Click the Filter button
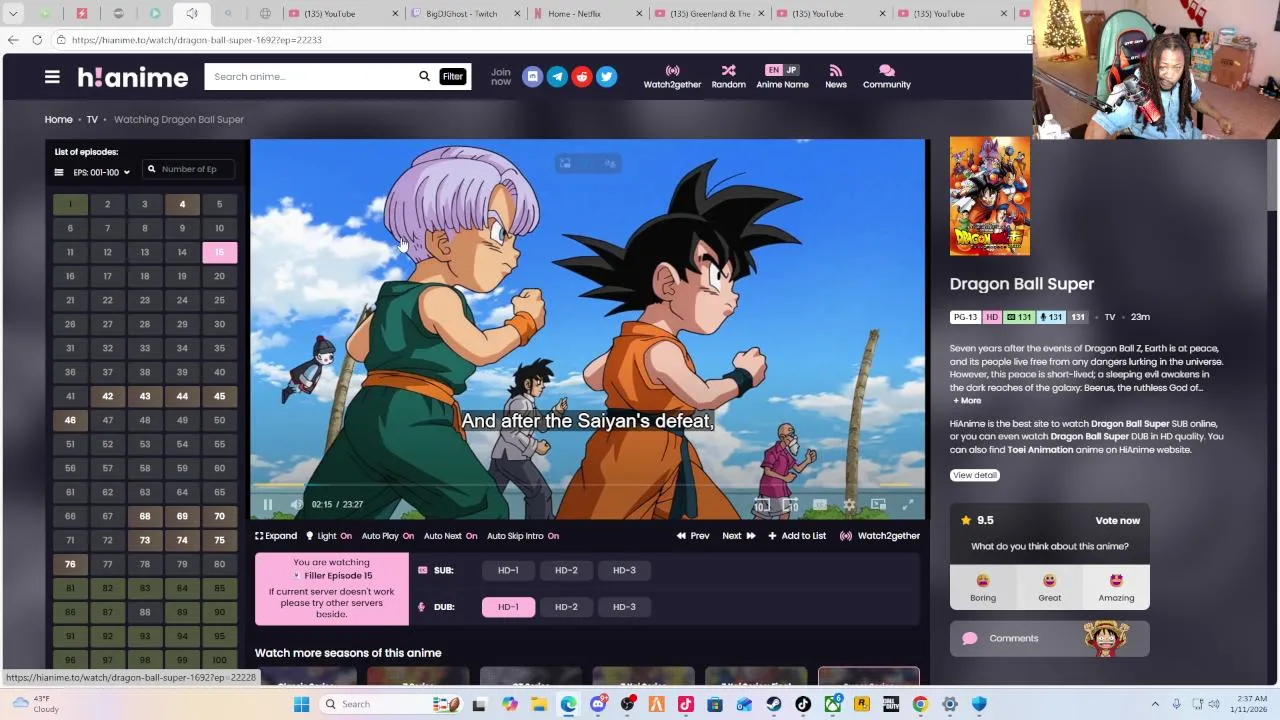The height and width of the screenshot is (720, 1280). pos(453,76)
